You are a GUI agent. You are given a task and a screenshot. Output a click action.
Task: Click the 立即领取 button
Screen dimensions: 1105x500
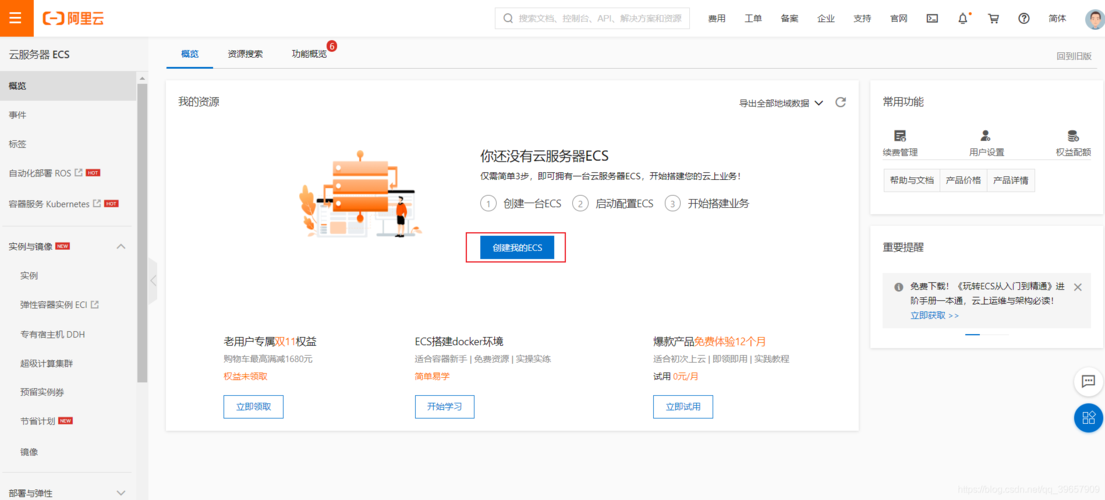tap(254, 407)
